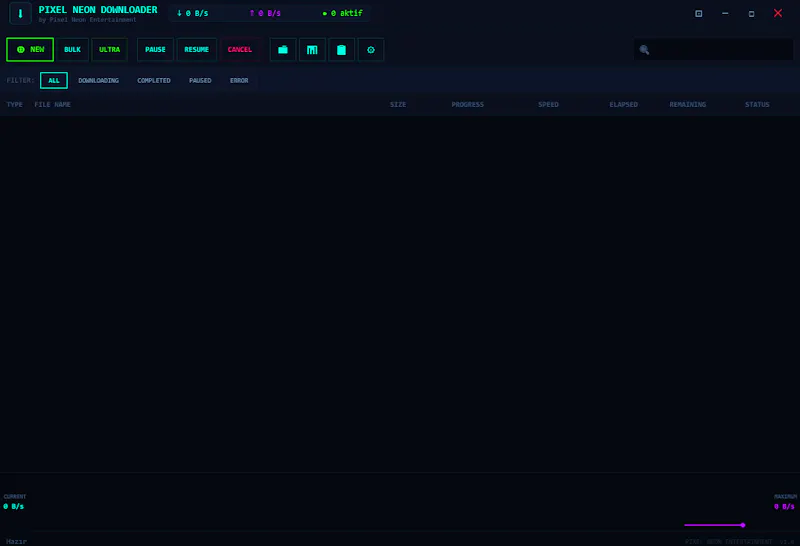Click the download arrow app logo icon
The height and width of the screenshot is (546, 800).
pyautogui.click(x=20, y=14)
